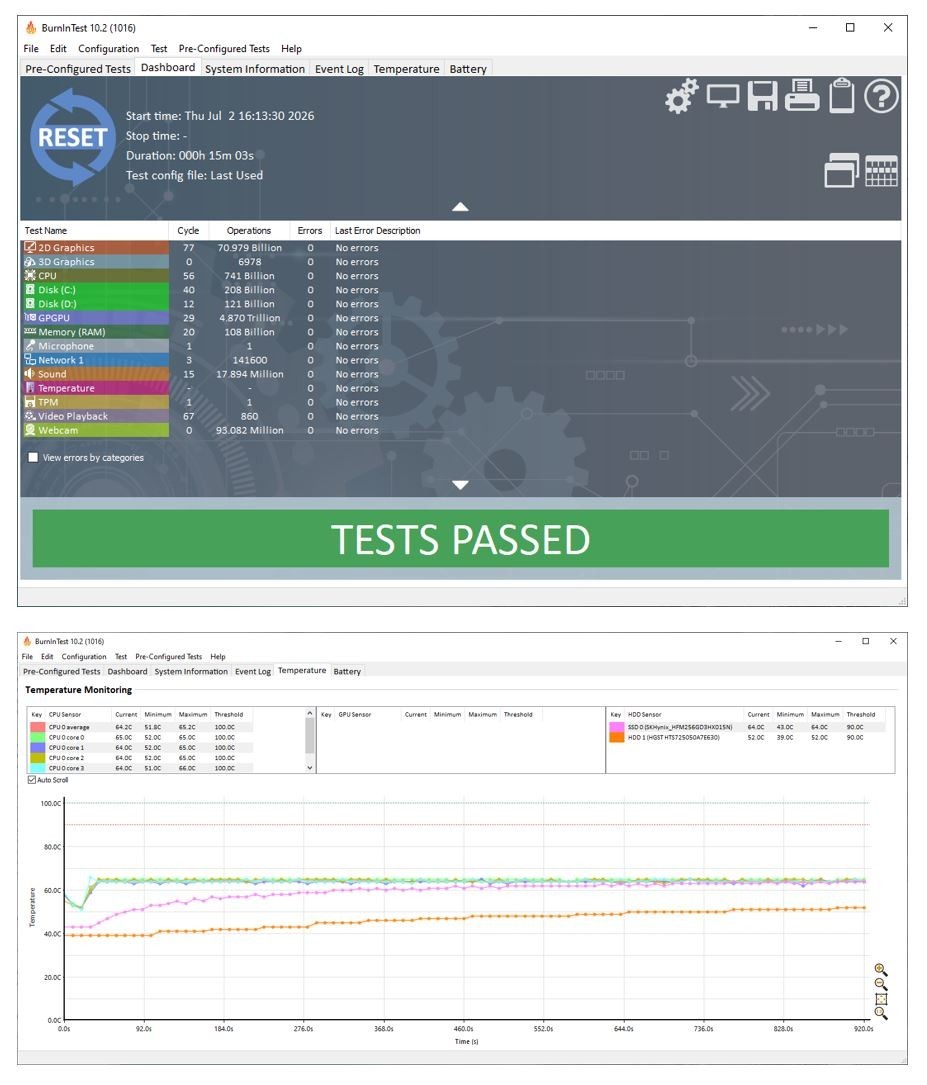Click the Cycle column header
The height and width of the screenshot is (1085, 927).
[188, 230]
